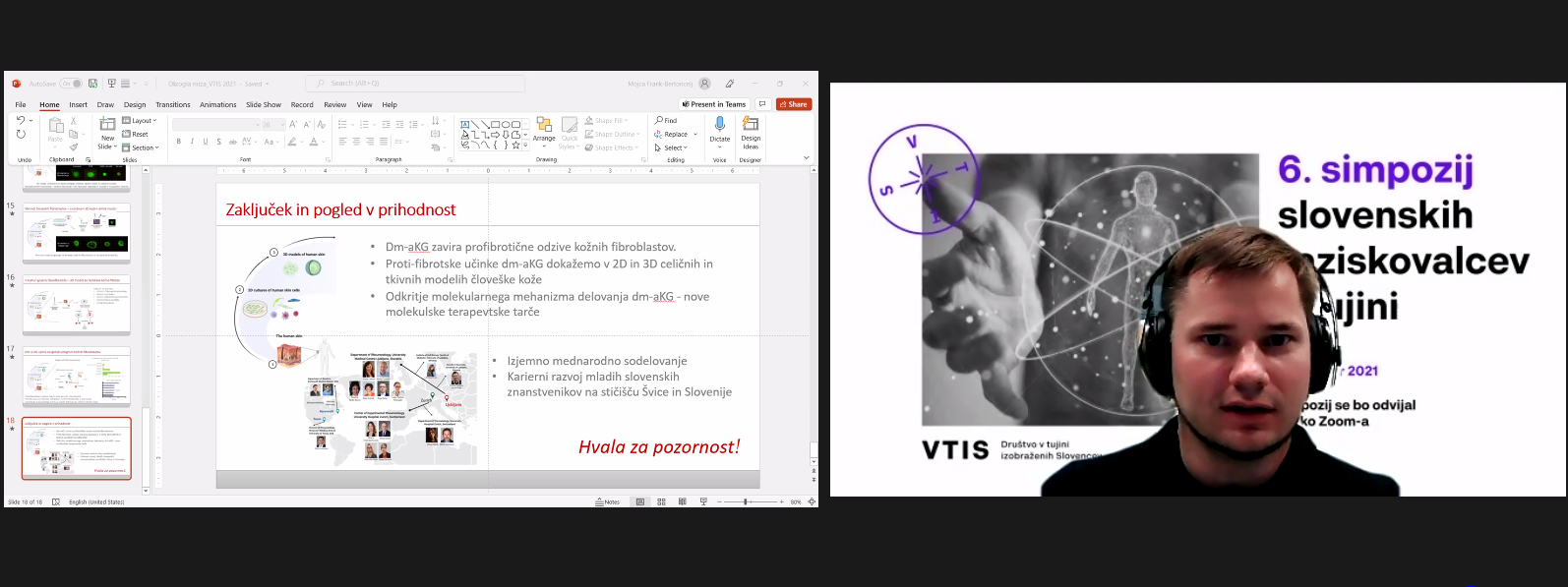The height and width of the screenshot is (587, 1568).
Task: Click the pen icon next to the account avatar
Action: 730,84
